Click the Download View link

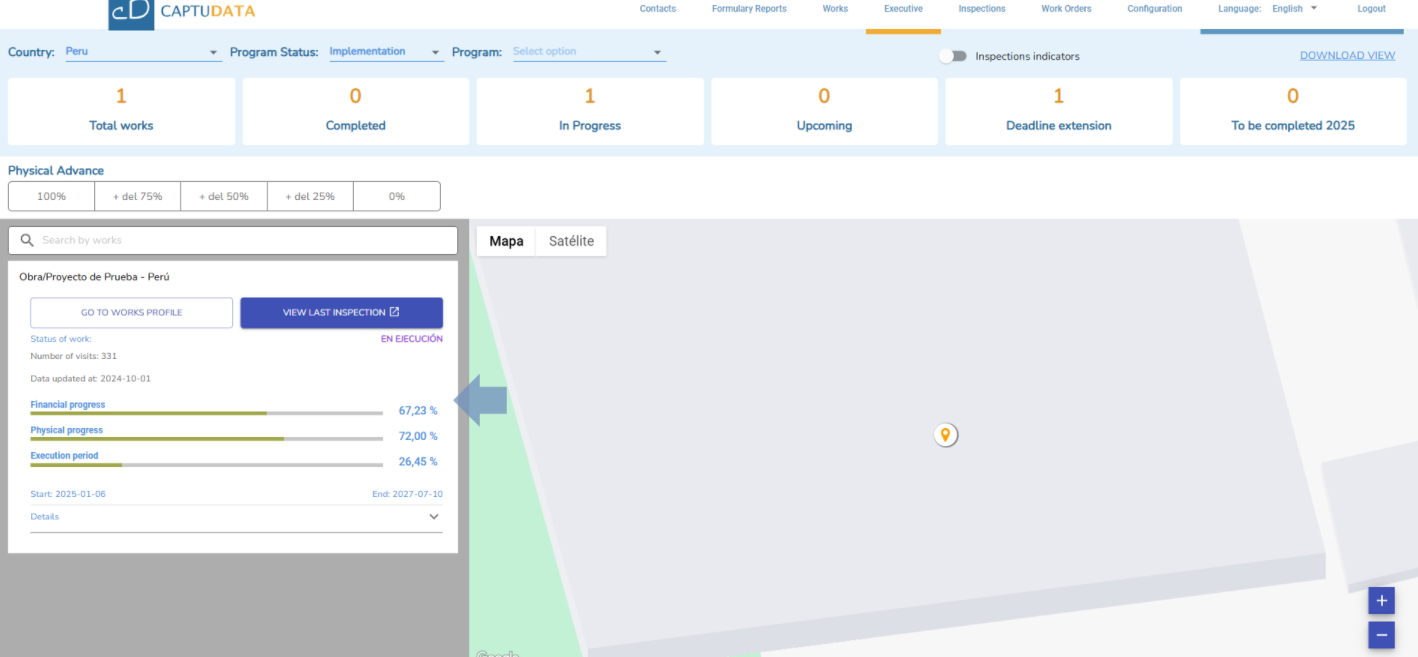pos(1347,55)
